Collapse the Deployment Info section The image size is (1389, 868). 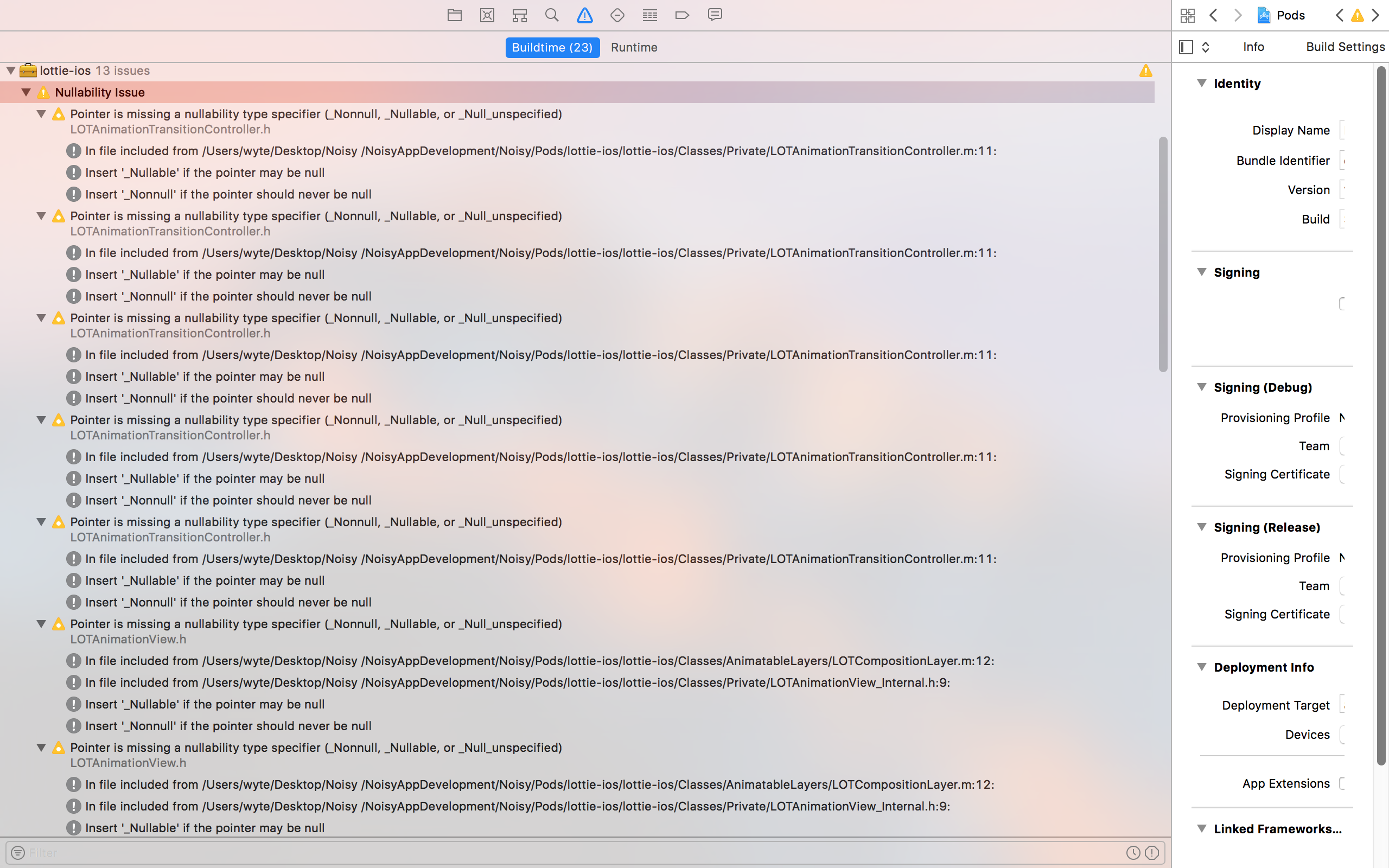1201,667
